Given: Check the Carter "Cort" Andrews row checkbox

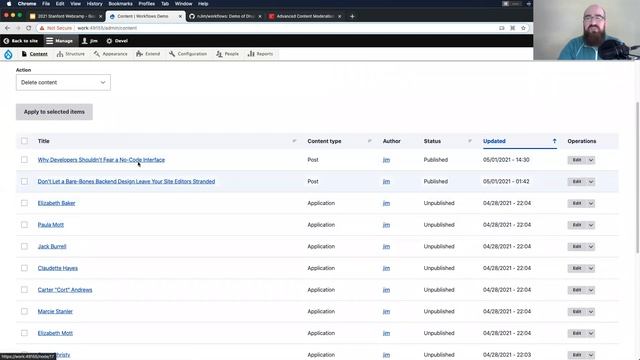Looking at the screenshot, I should (24, 290).
